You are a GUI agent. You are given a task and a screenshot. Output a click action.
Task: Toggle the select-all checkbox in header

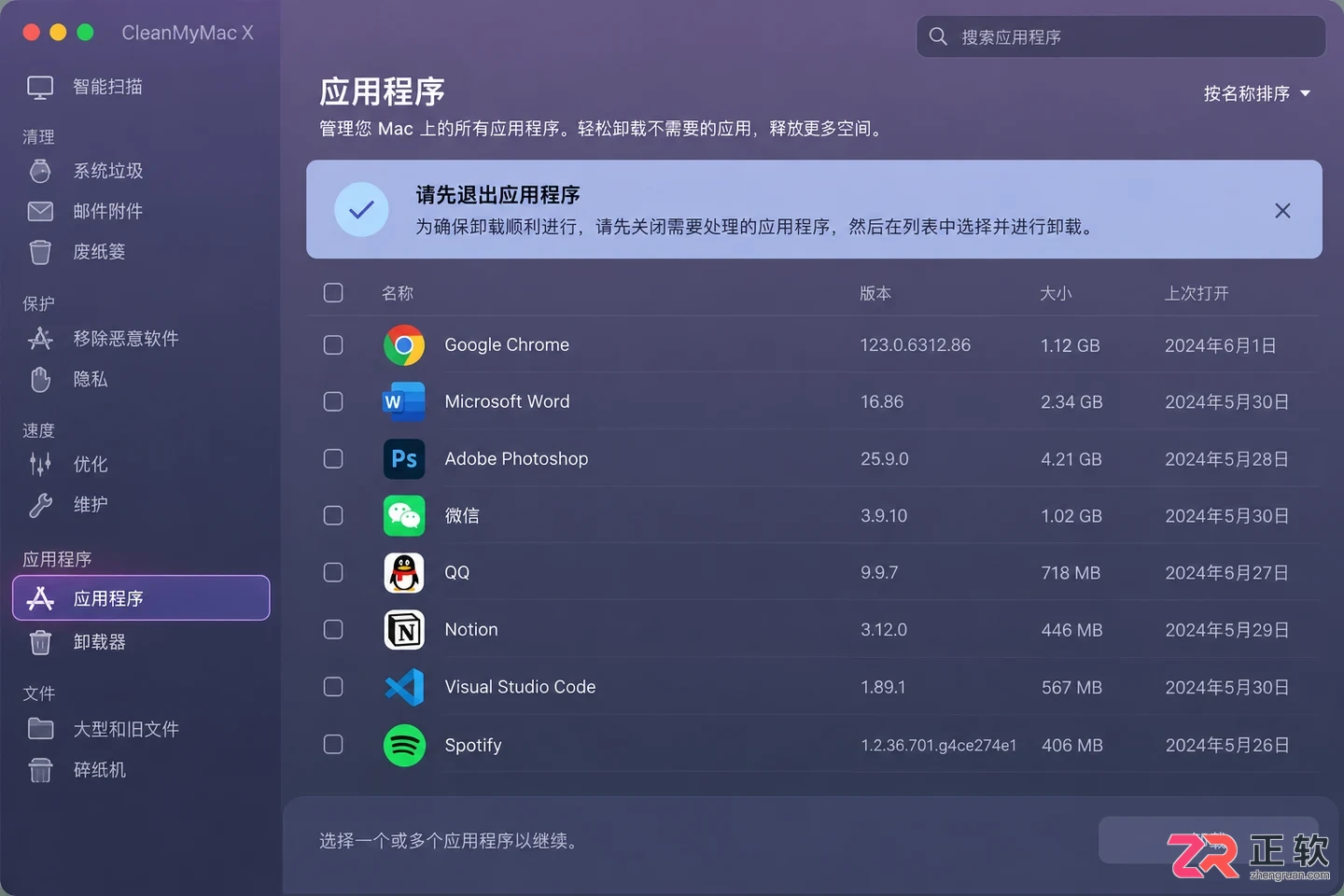(333, 293)
